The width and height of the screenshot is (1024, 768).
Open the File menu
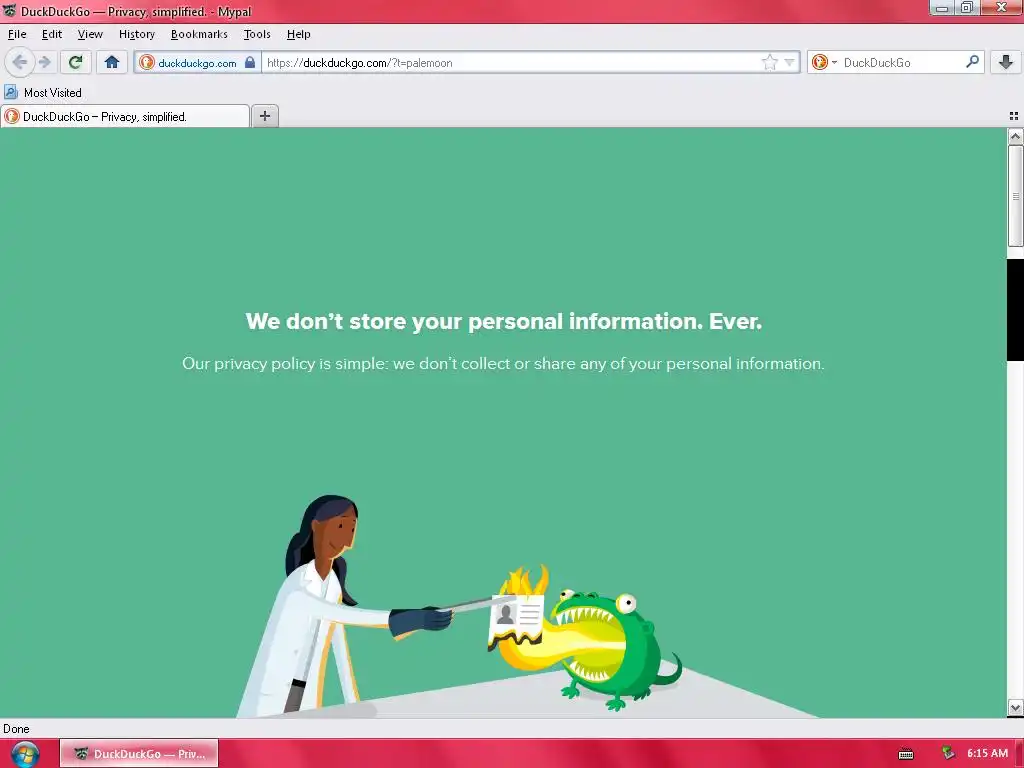point(17,34)
